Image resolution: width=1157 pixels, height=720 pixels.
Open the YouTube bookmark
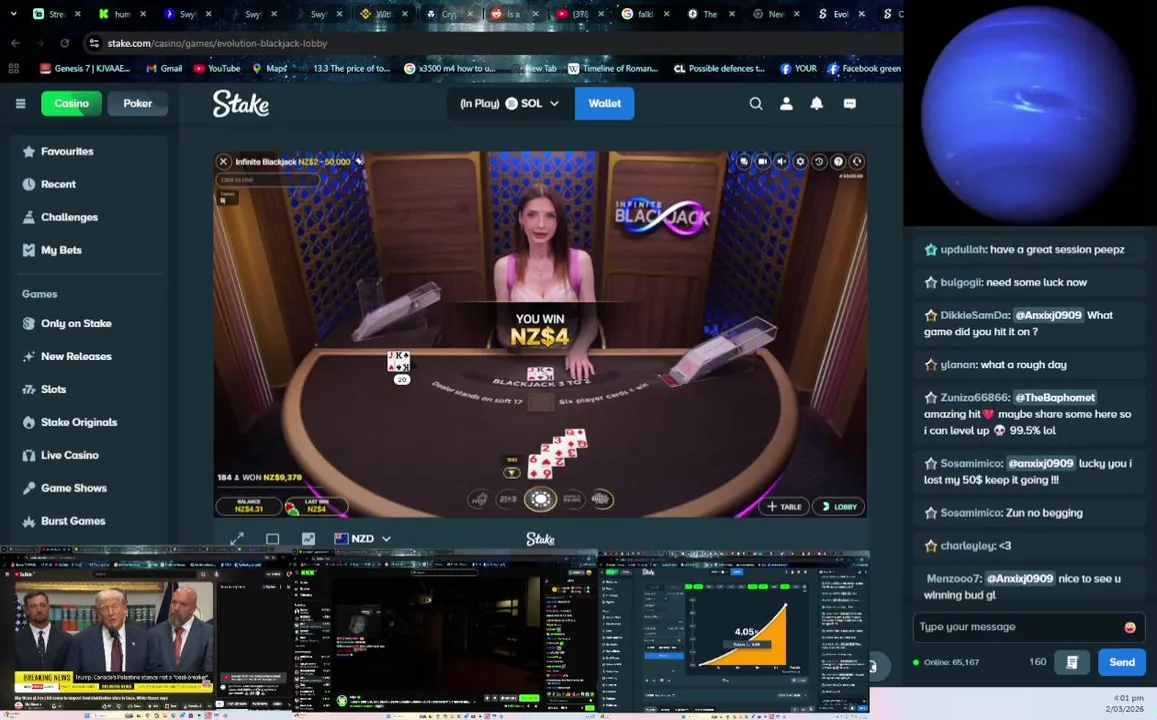[x=217, y=69]
